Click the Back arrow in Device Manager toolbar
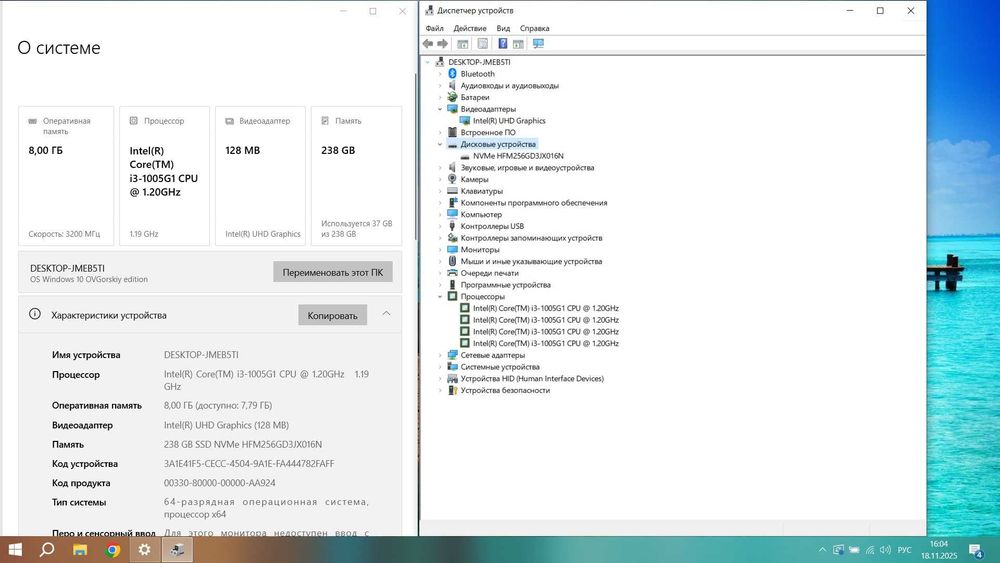Image resolution: width=1000 pixels, height=563 pixels. point(427,44)
